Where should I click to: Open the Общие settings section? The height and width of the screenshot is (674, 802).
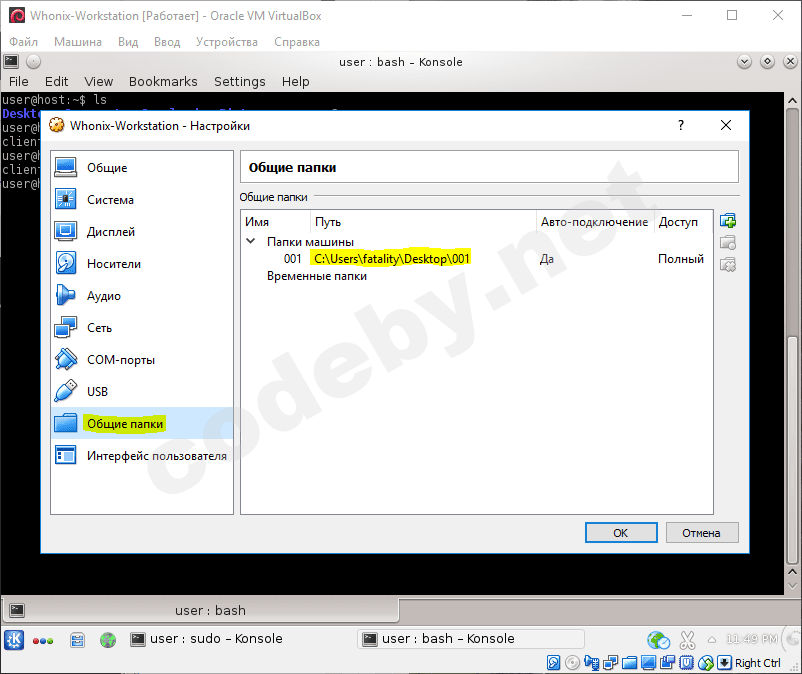pos(142,168)
